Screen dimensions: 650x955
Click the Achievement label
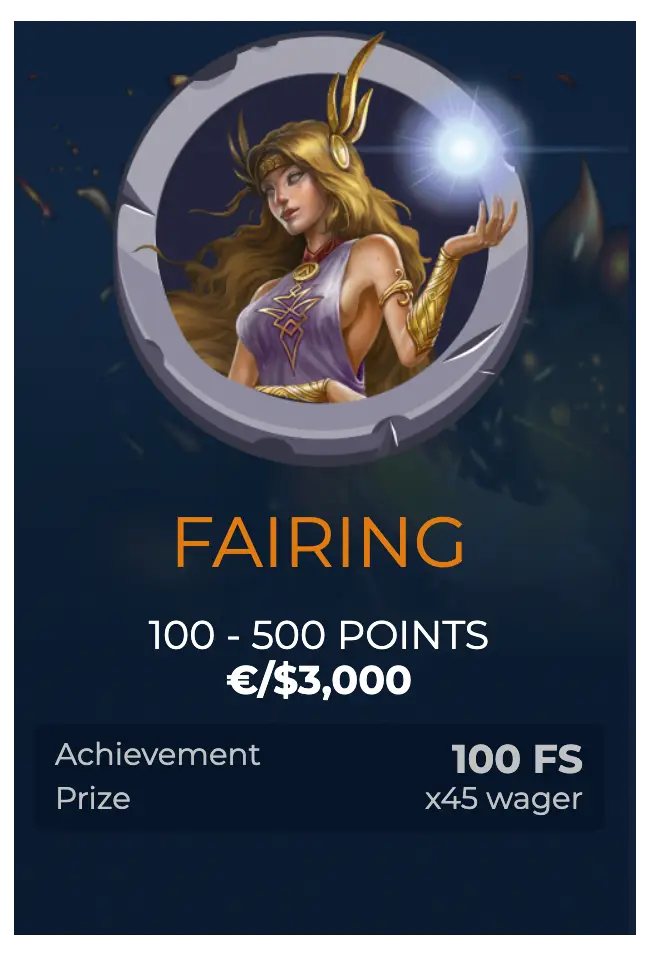(157, 755)
